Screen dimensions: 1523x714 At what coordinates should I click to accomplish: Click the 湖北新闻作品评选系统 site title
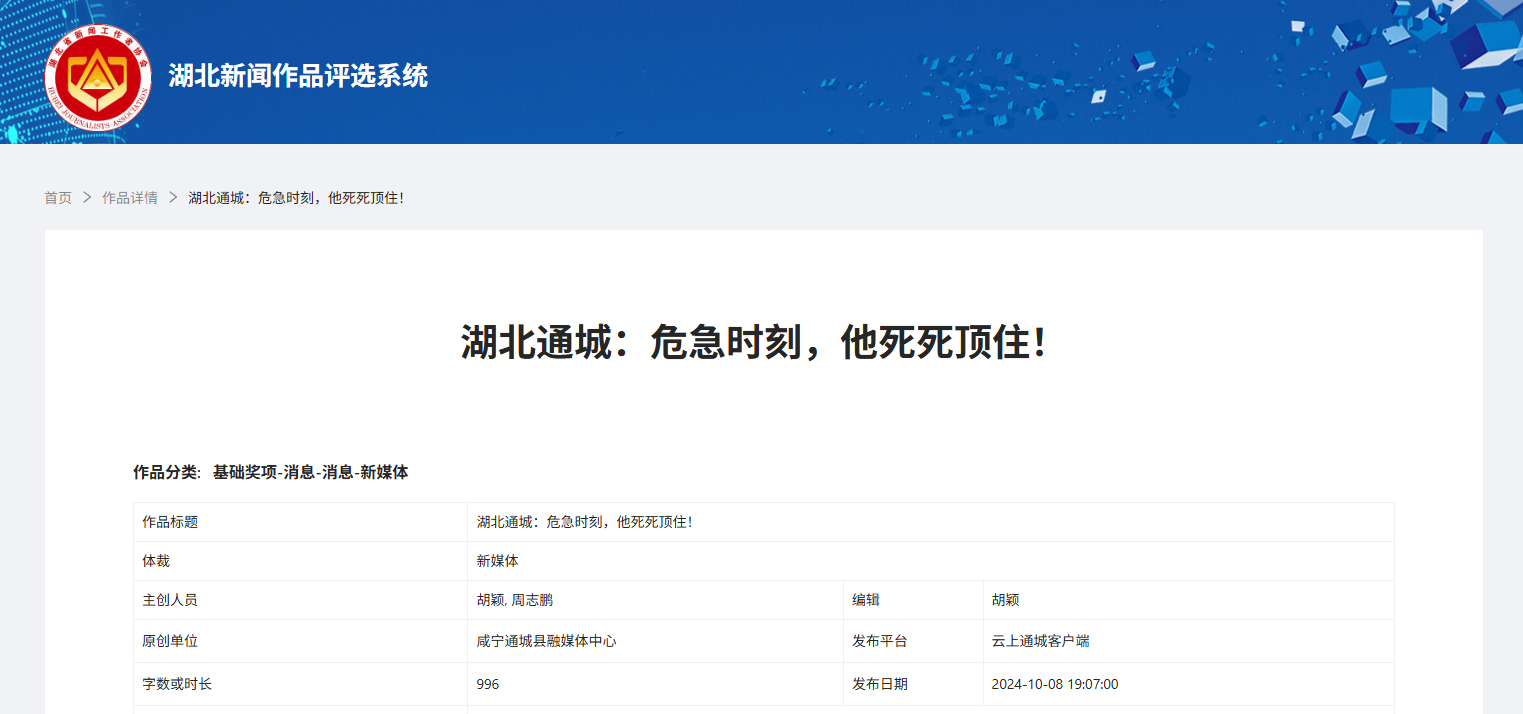click(298, 76)
